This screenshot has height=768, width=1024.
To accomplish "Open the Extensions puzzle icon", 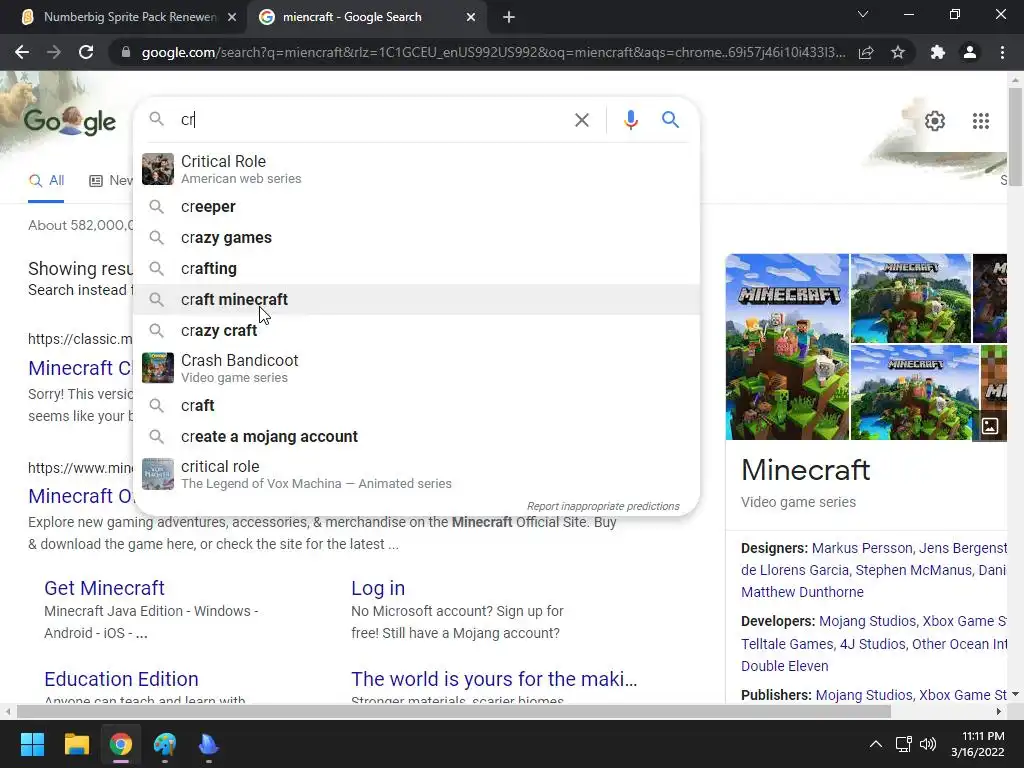I will click(938, 52).
